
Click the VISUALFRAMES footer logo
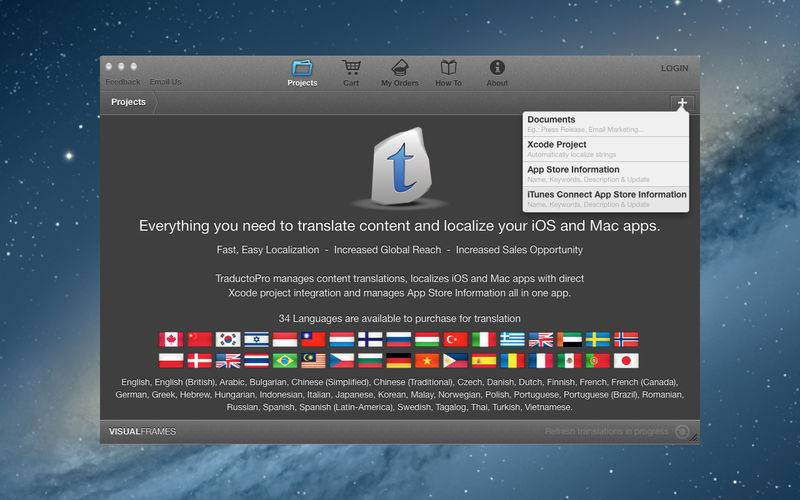click(x=142, y=432)
